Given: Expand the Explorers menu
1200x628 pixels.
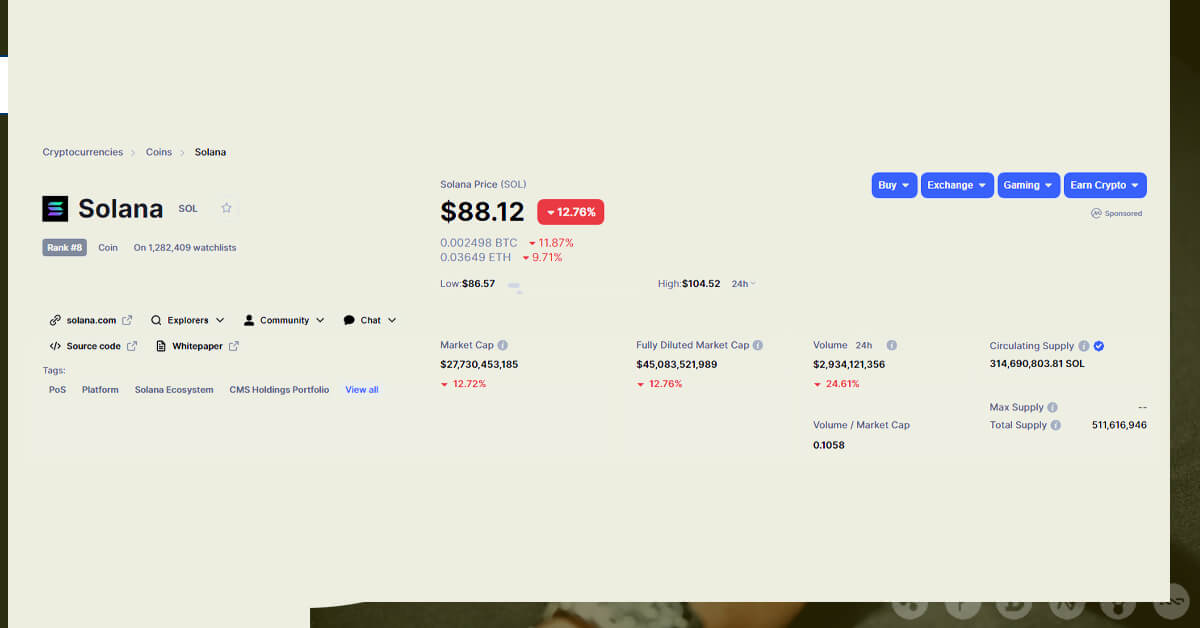Looking at the screenshot, I should pyautogui.click(x=188, y=320).
